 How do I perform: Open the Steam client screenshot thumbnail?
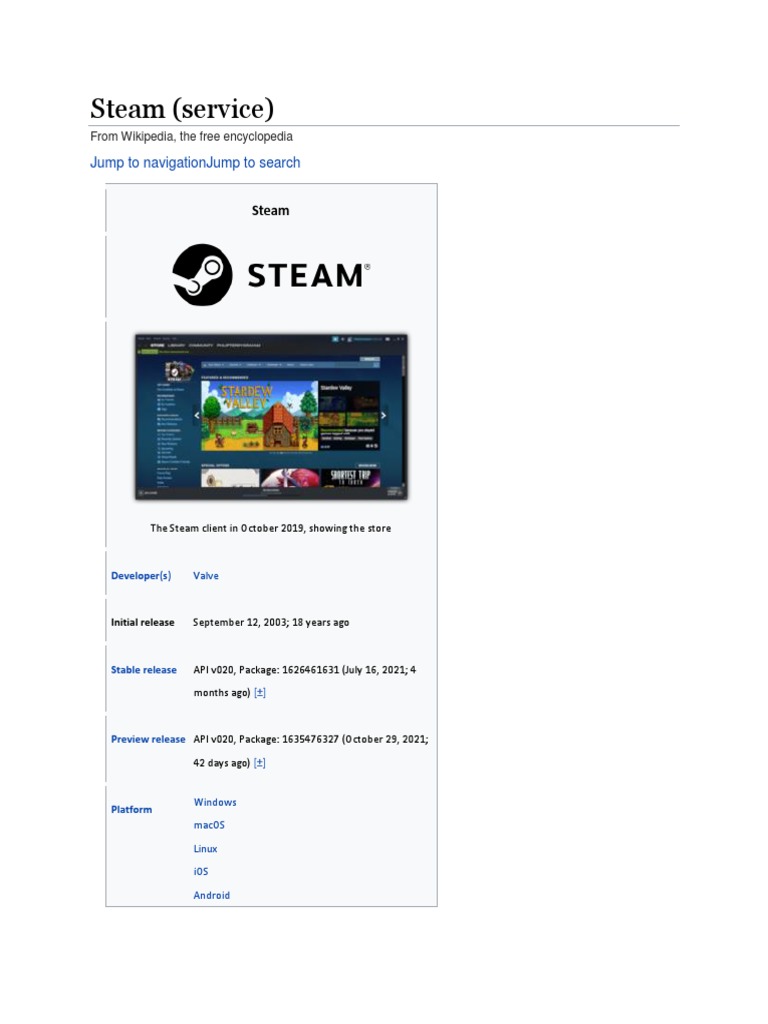tap(271, 417)
